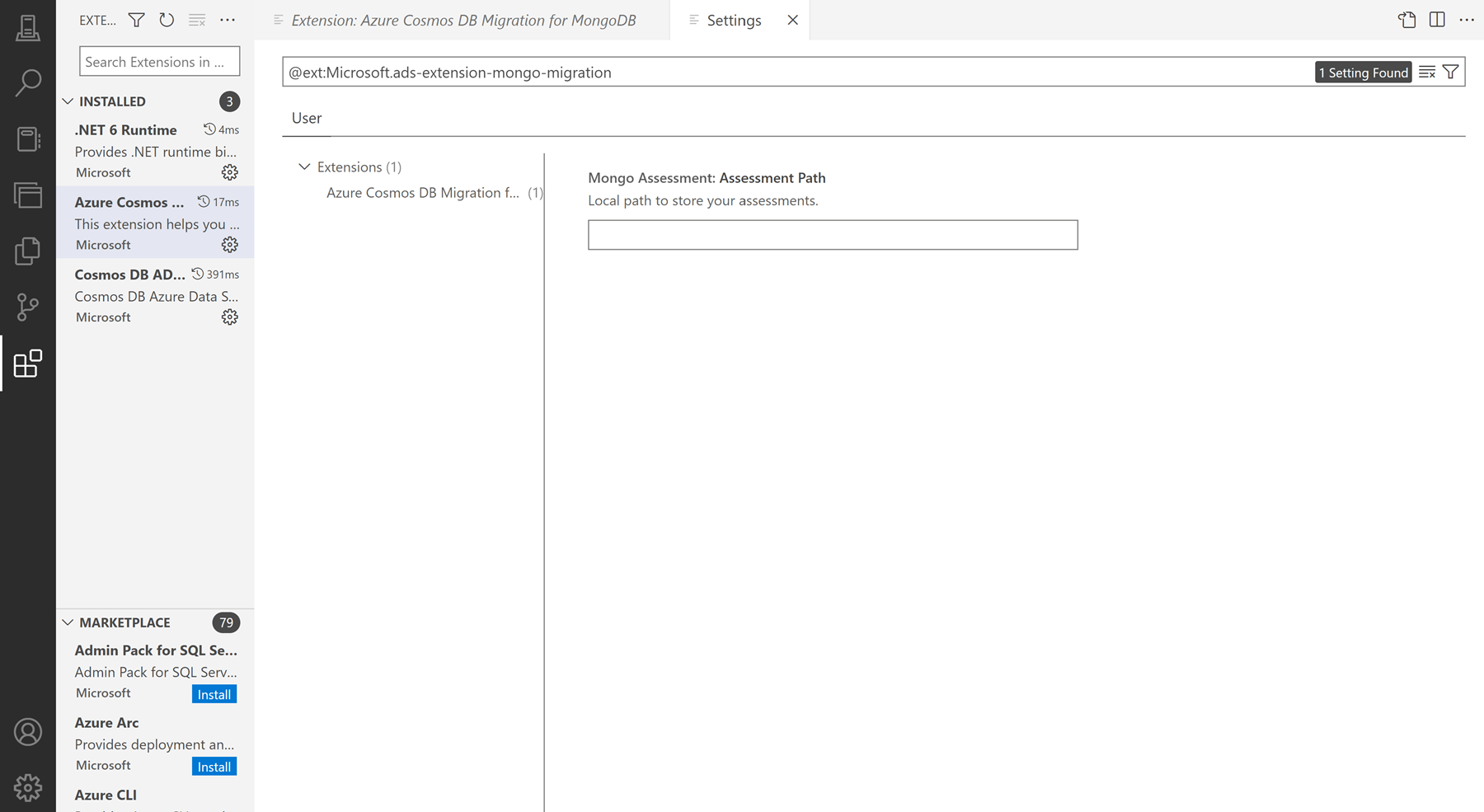The height and width of the screenshot is (812, 1484).
Task: Filter extensions using the funnel icon
Action: [x=137, y=20]
